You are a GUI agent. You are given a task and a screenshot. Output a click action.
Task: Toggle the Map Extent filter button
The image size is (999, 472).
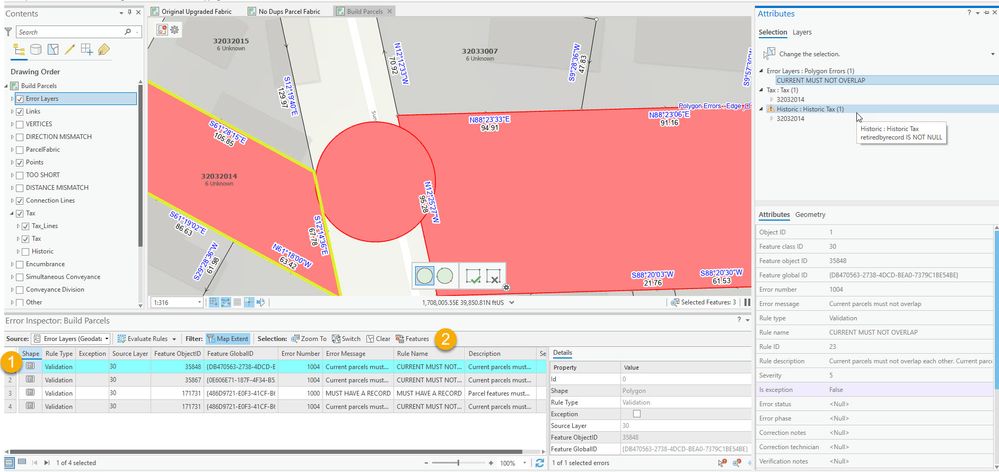tap(228, 339)
